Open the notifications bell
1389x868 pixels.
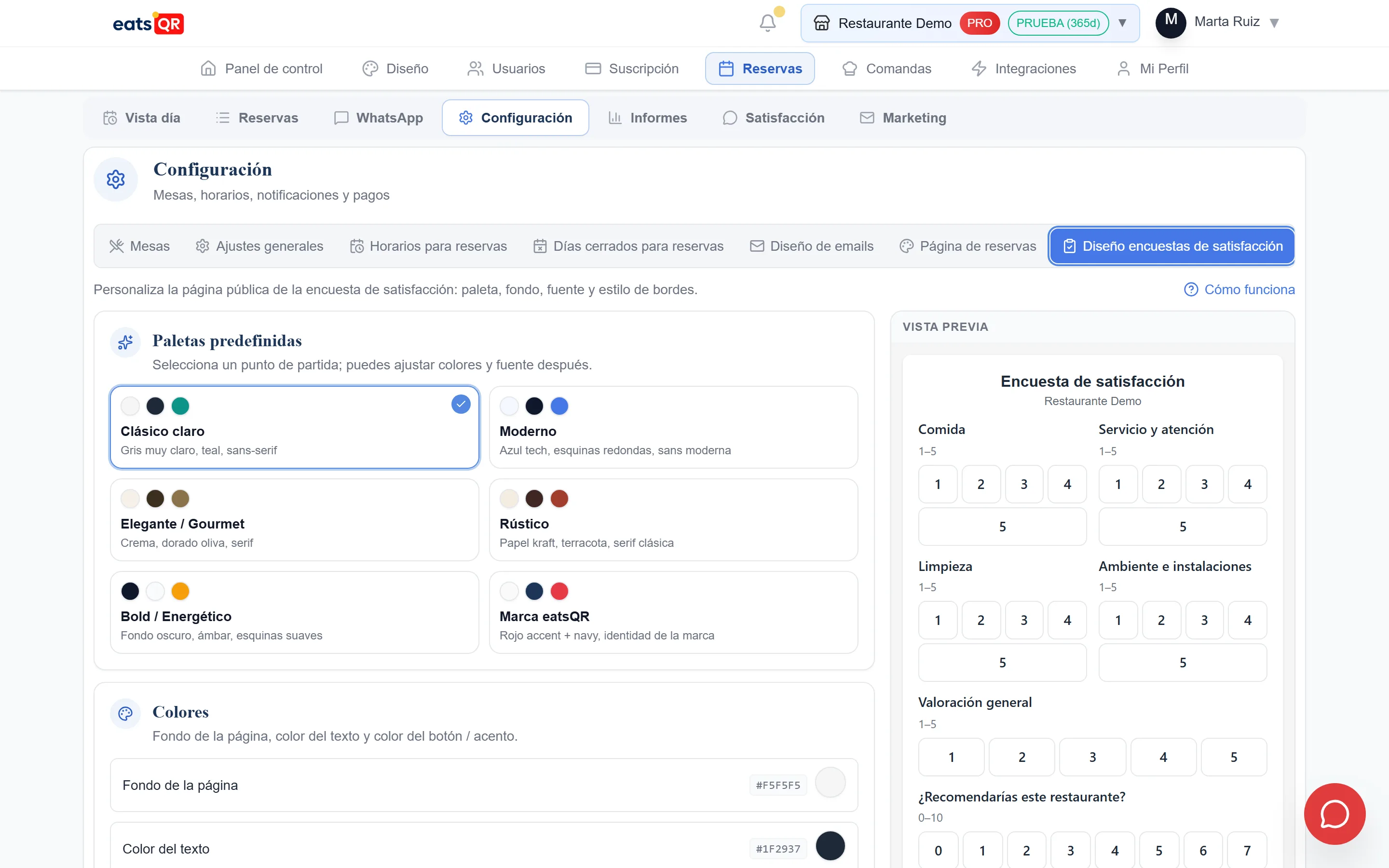point(767,23)
